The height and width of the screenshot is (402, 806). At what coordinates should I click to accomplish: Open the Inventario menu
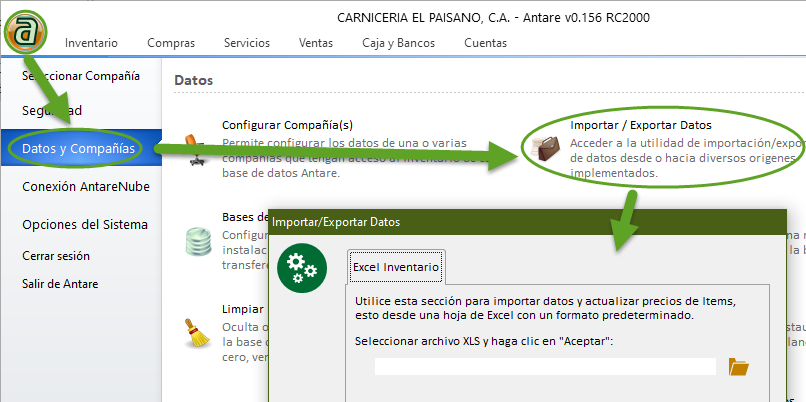91,43
